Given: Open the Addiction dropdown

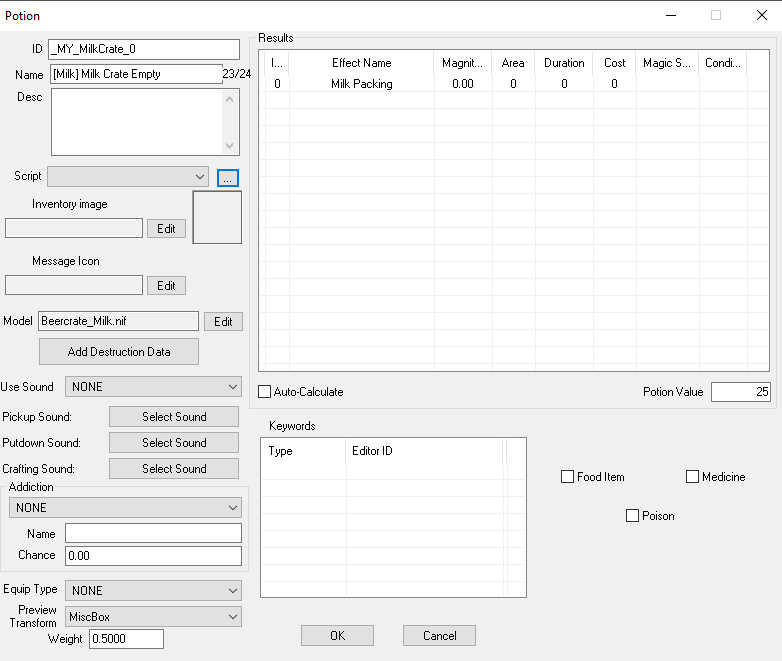Looking at the screenshot, I should click(x=125, y=507).
